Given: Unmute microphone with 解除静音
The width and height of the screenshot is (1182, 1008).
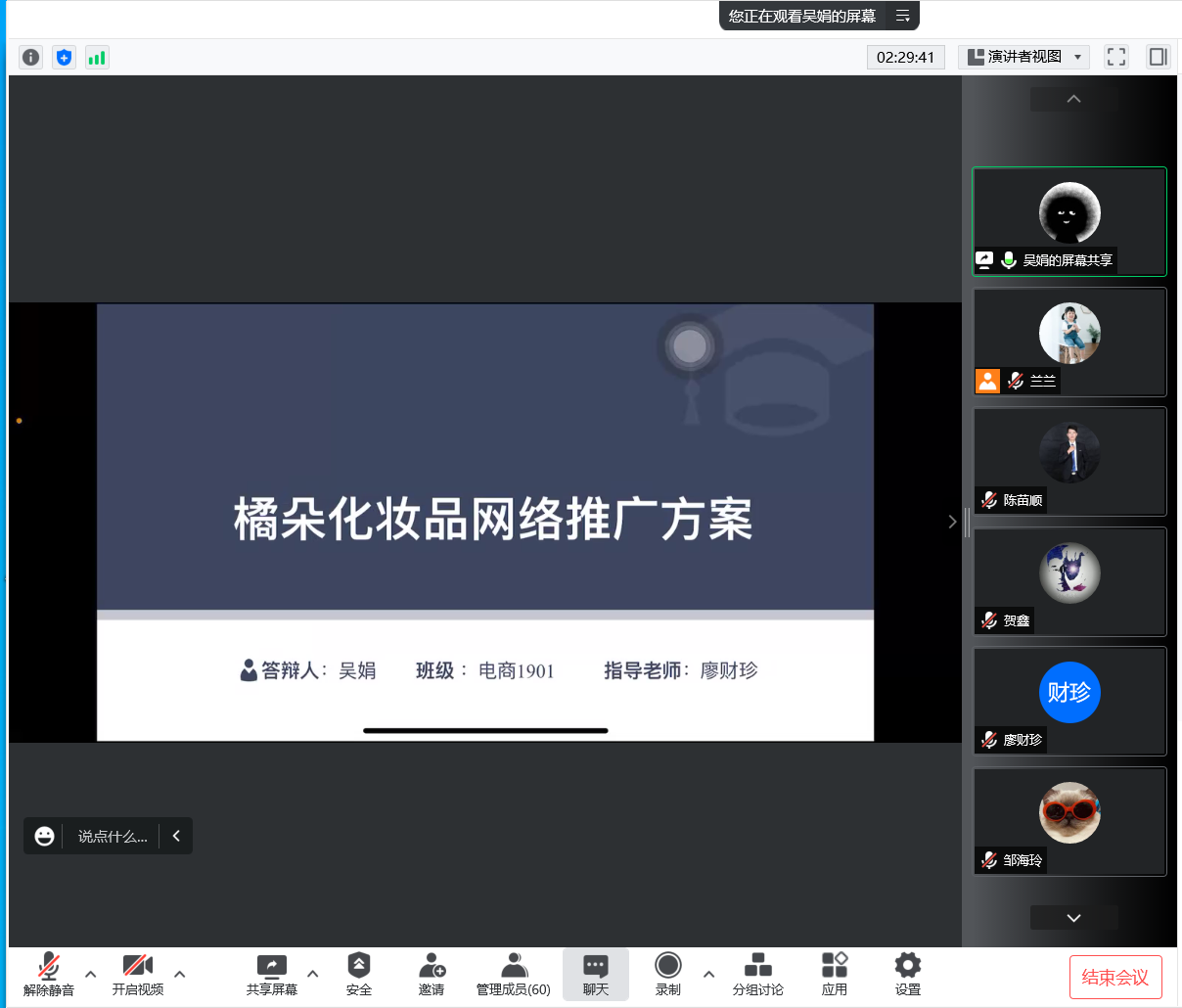Looking at the screenshot, I should 49,975.
